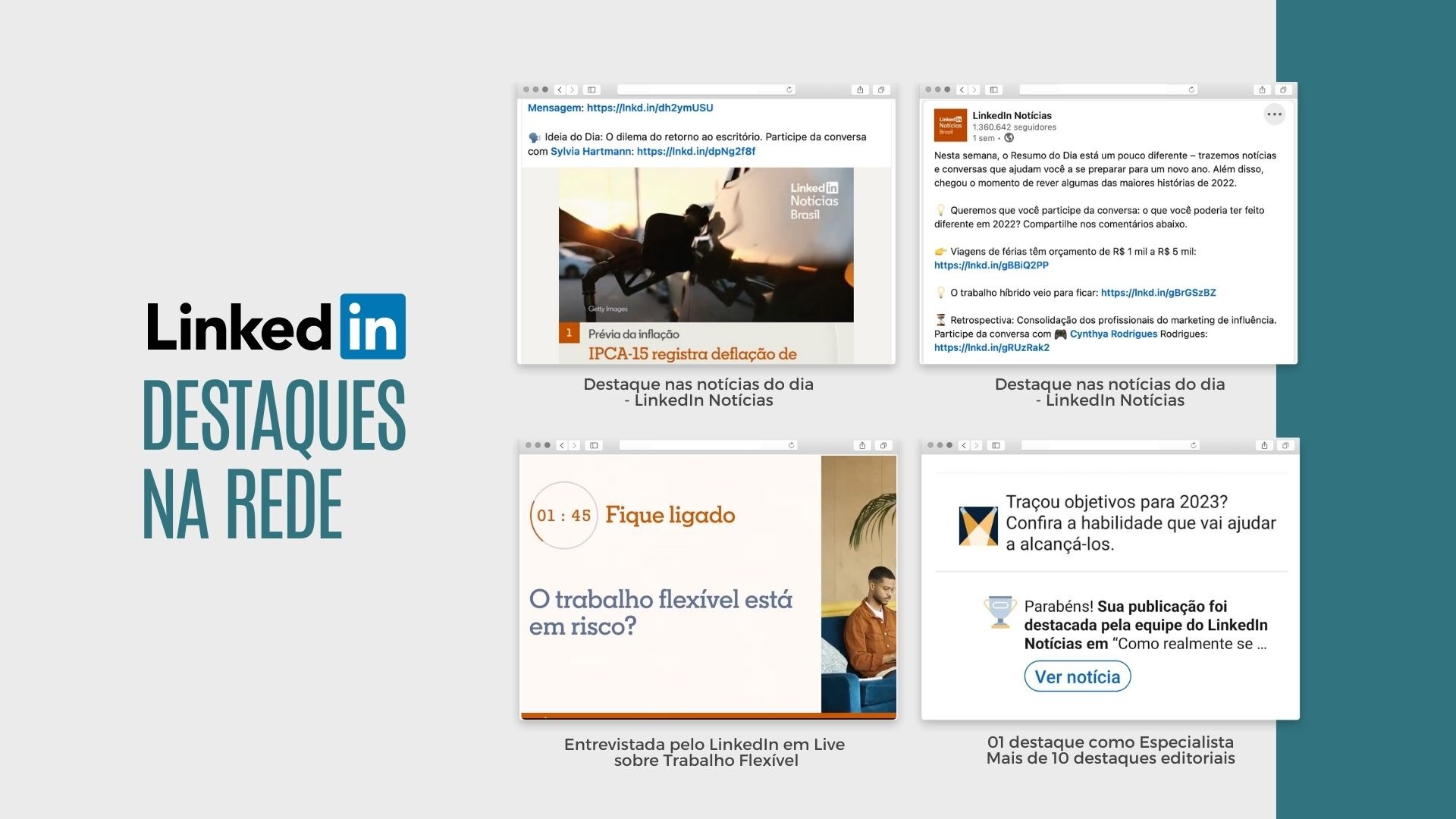This screenshot has width=1456, height=819.
Task: Click Traçou objetivos para 2023 notification
Action: tap(1140, 523)
